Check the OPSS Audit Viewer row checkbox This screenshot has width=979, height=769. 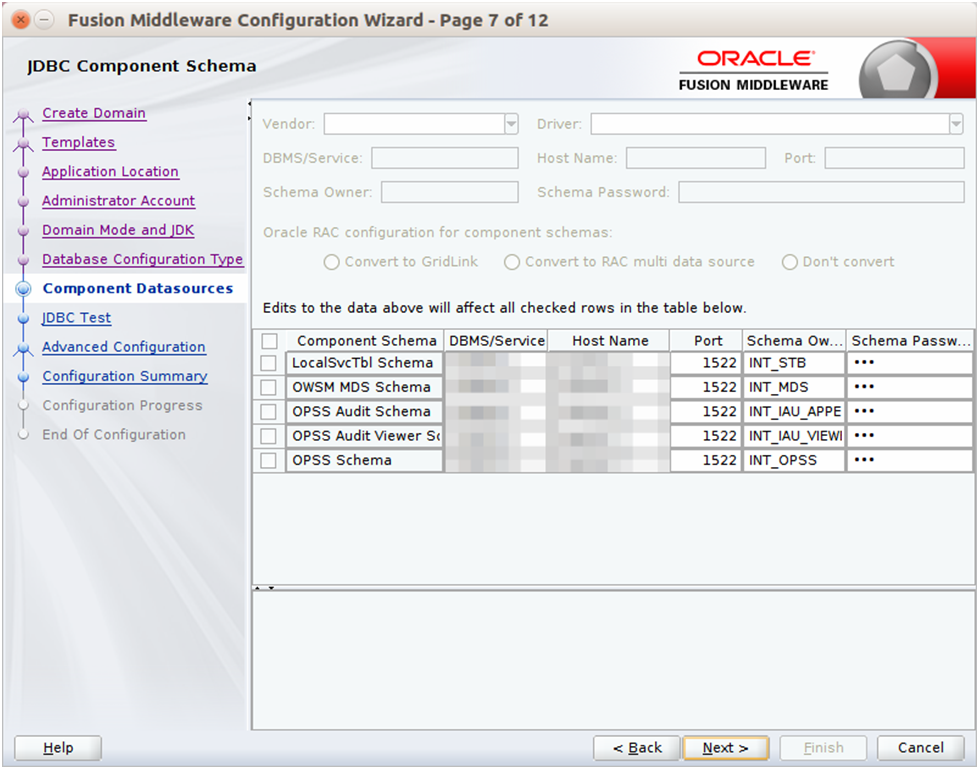pos(268,436)
